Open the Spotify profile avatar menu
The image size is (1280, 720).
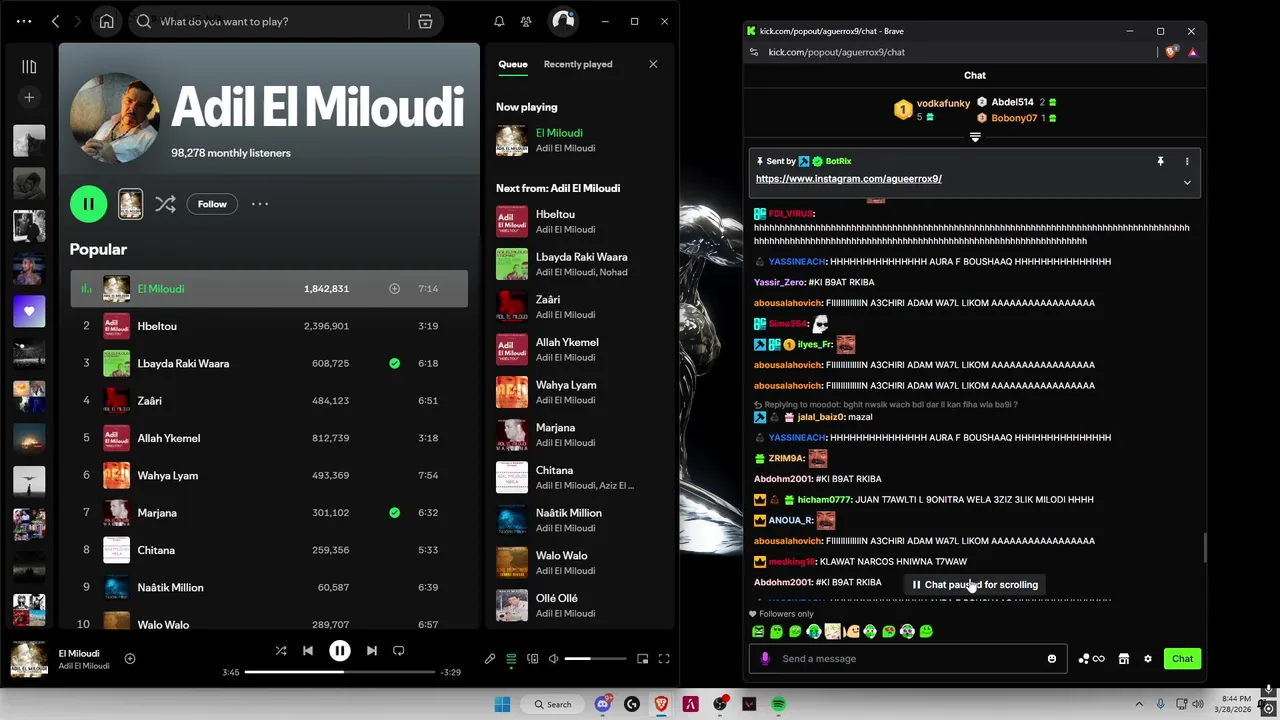pos(563,21)
